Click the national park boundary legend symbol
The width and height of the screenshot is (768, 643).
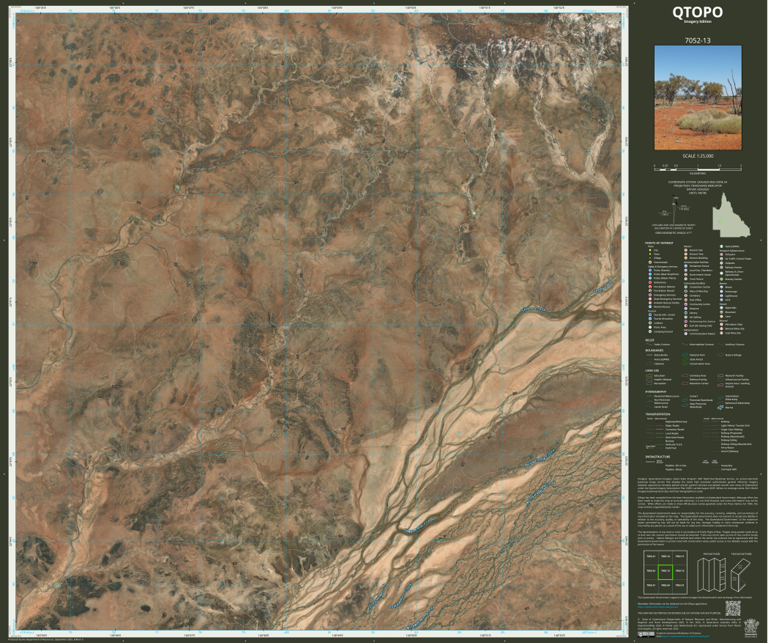tap(685, 356)
